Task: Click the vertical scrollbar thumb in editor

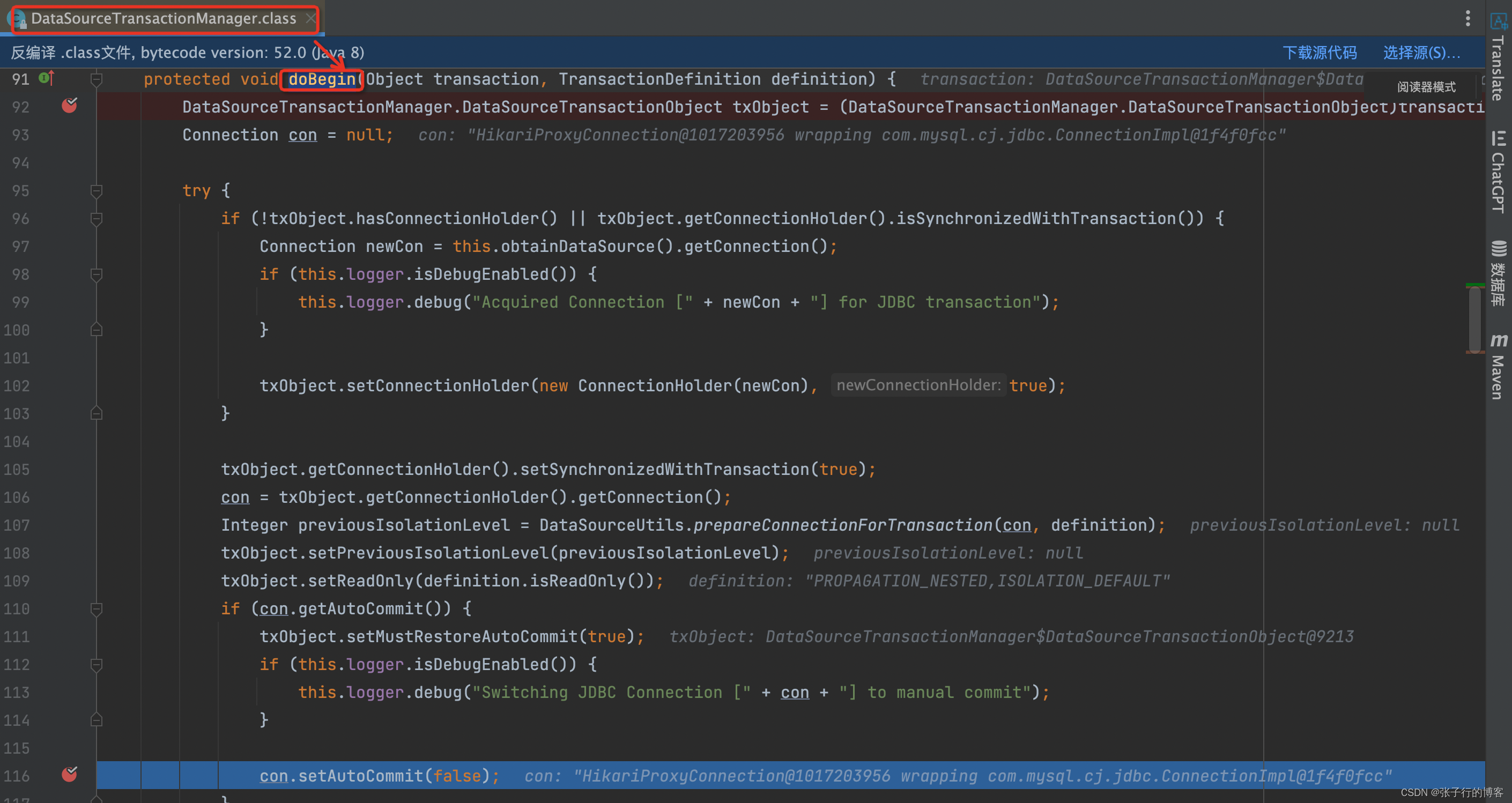Action: pos(1474,319)
